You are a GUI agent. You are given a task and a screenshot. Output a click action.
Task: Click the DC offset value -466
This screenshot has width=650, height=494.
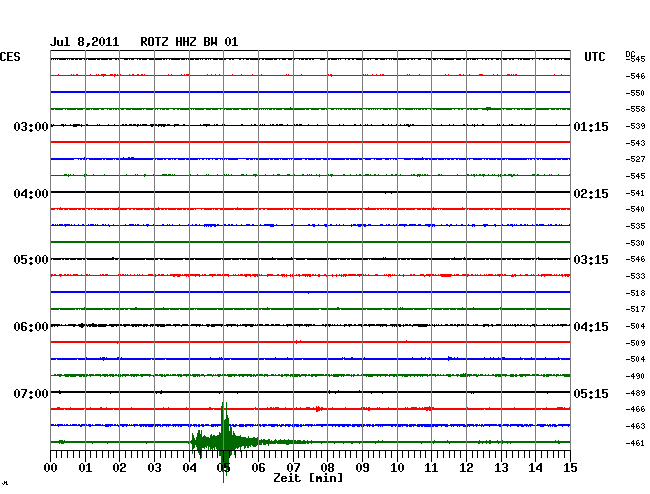click(635, 409)
